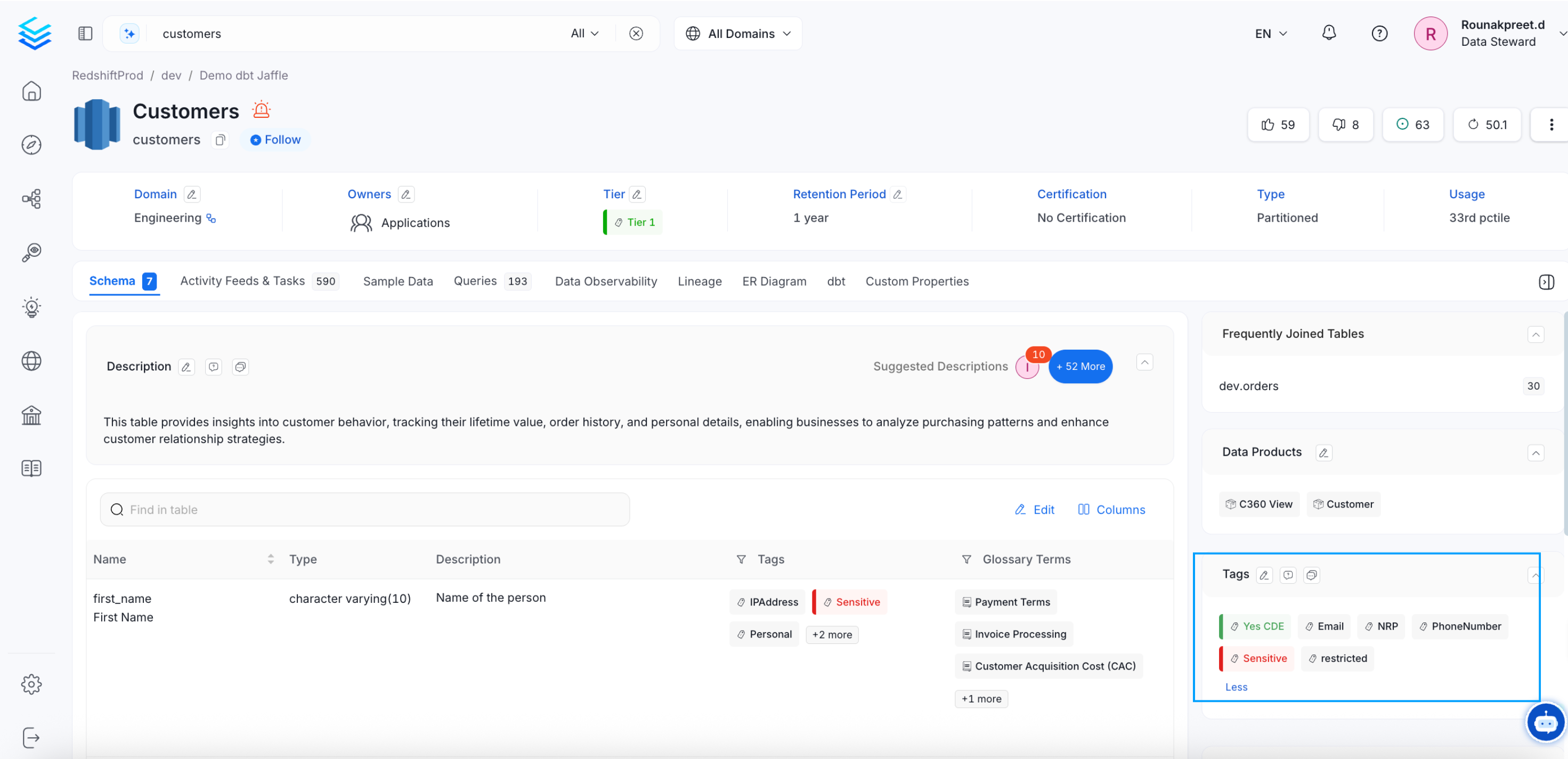Screen dimensions: 1568x759
Task: Open the Explore compass icon in sidebar
Action: [x=31, y=145]
